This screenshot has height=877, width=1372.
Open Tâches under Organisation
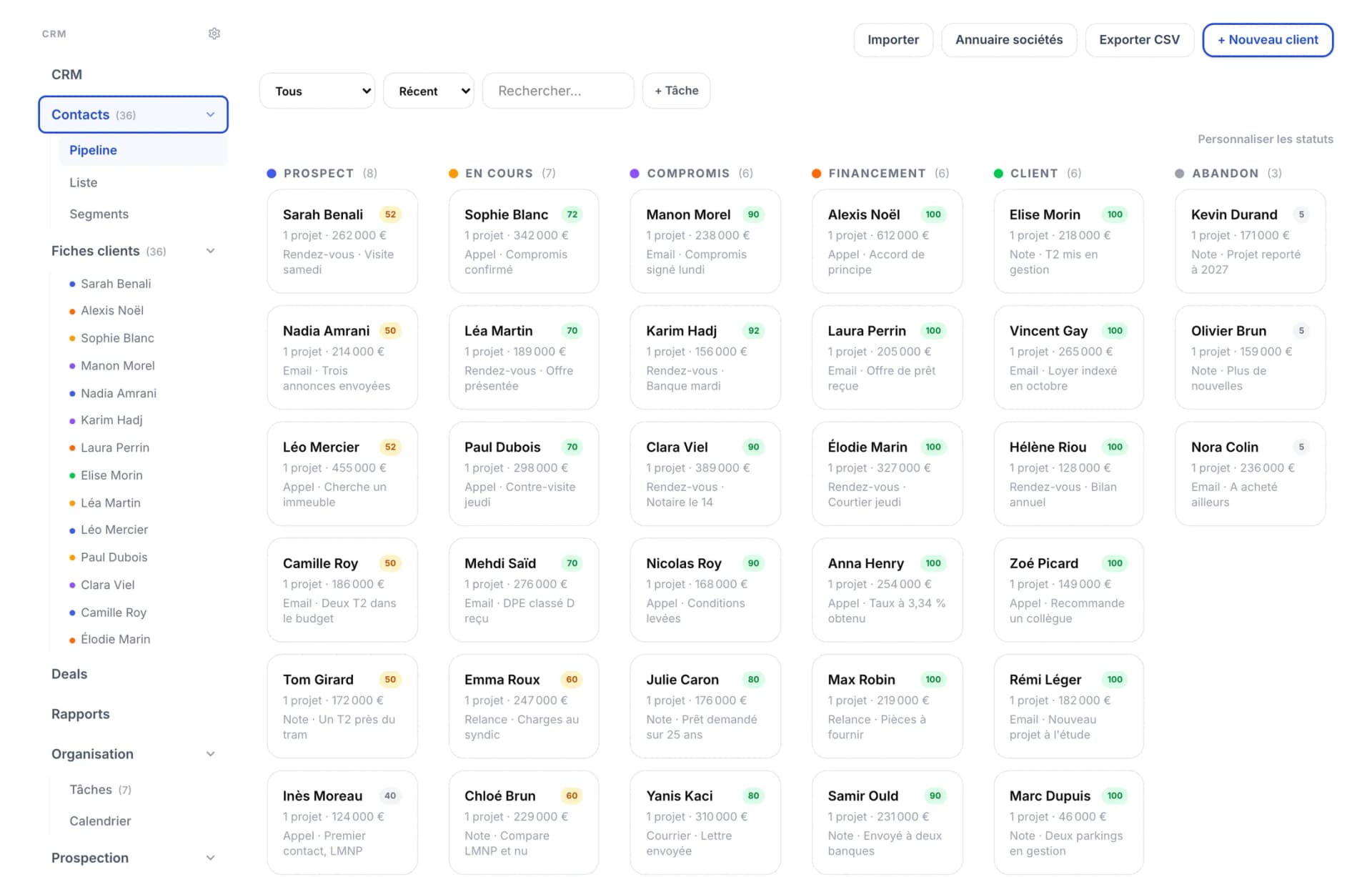pyautogui.click(x=100, y=790)
